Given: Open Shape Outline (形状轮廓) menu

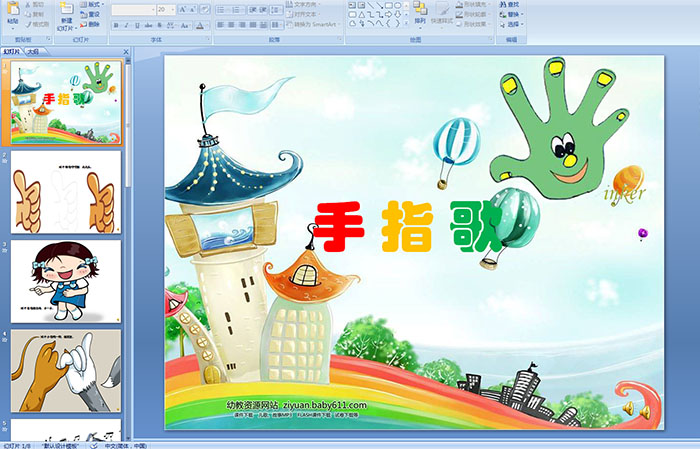Looking at the screenshot, I should [x=474, y=14].
